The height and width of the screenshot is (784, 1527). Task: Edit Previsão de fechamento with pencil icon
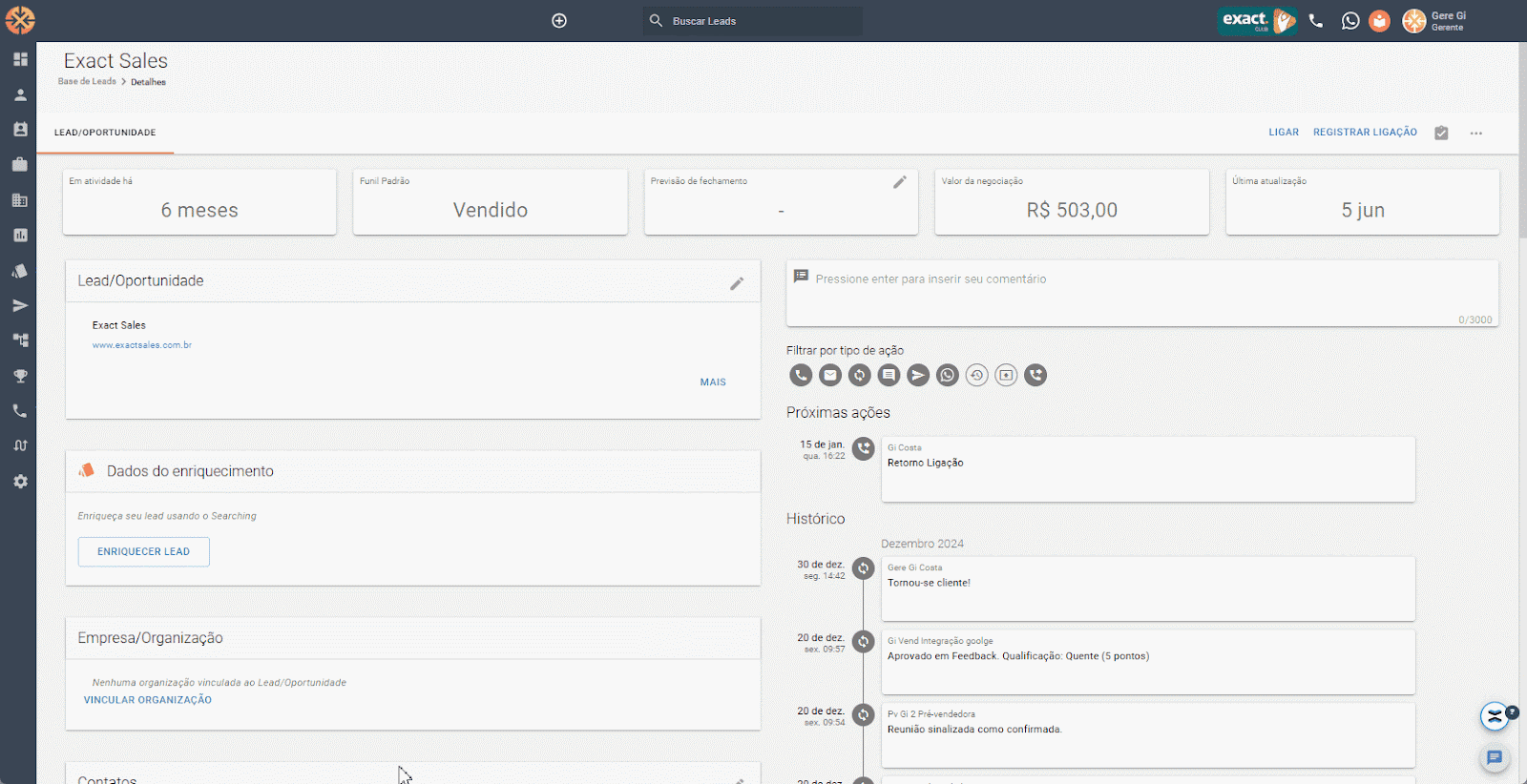coord(900,182)
